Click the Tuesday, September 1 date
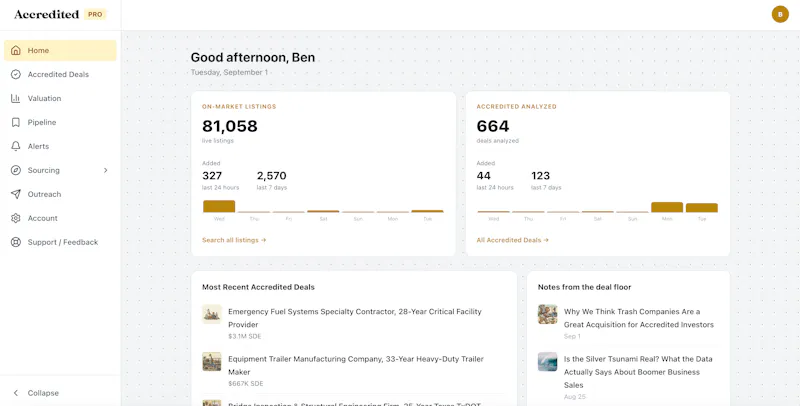800x406 pixels. [x=229, y=72]
